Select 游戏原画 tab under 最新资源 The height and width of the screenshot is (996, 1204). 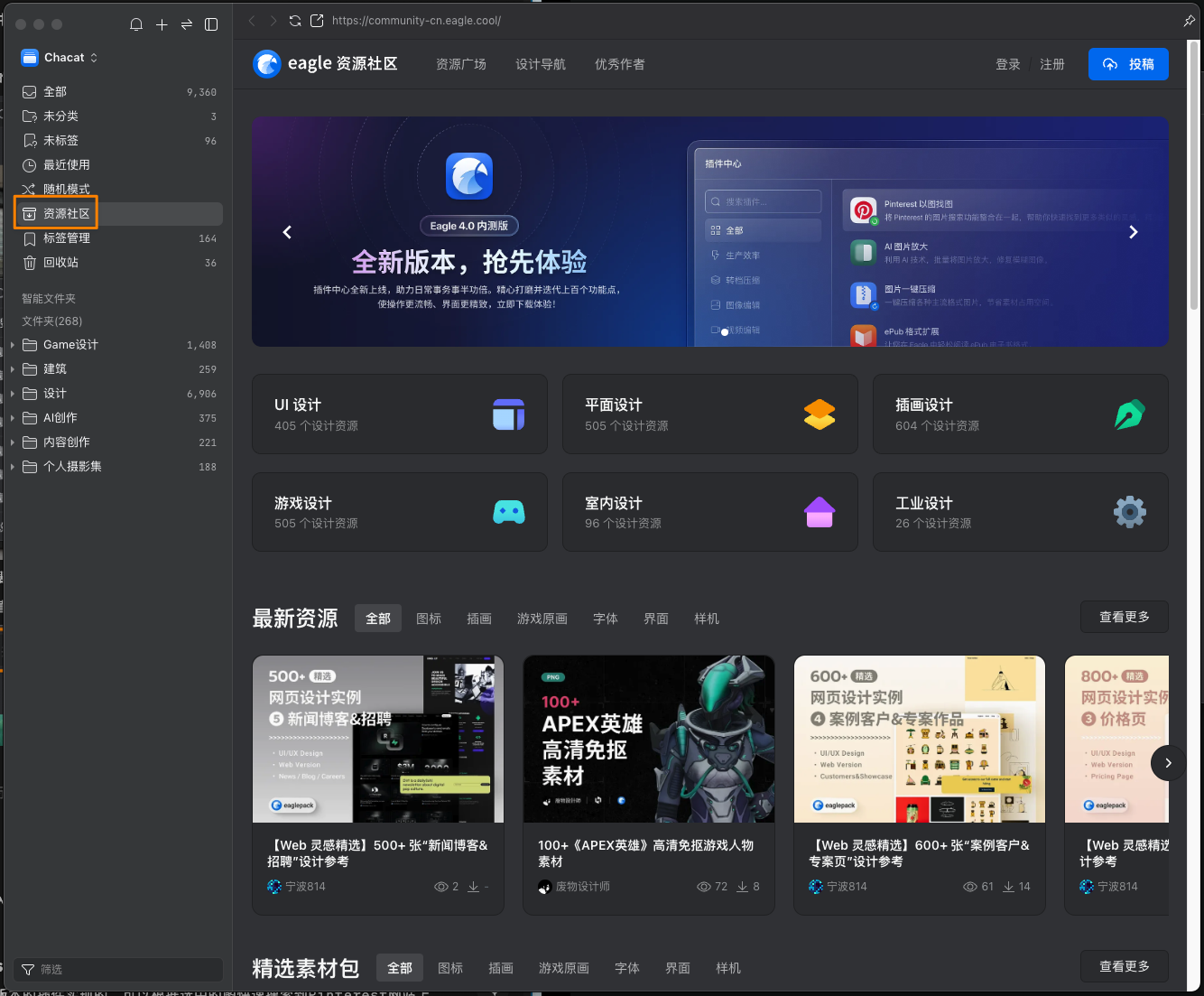coord(542,619)
